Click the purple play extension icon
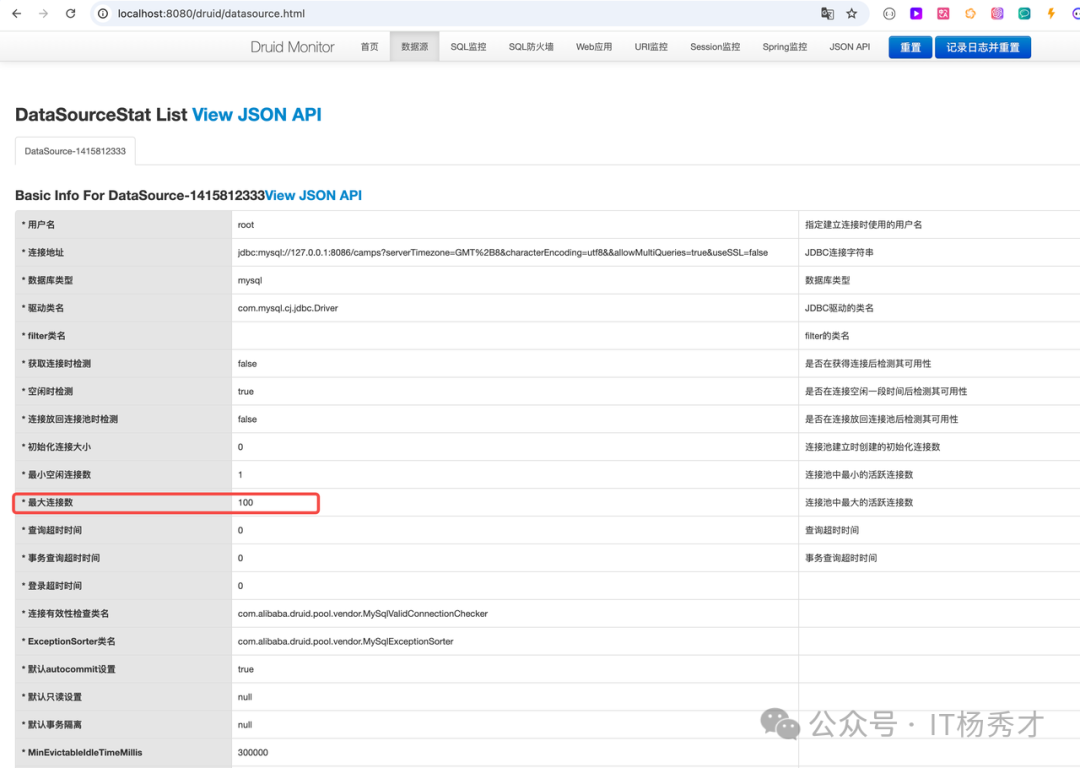The height and width of the screenshot is (768, 1080). [x=916, y=14]
